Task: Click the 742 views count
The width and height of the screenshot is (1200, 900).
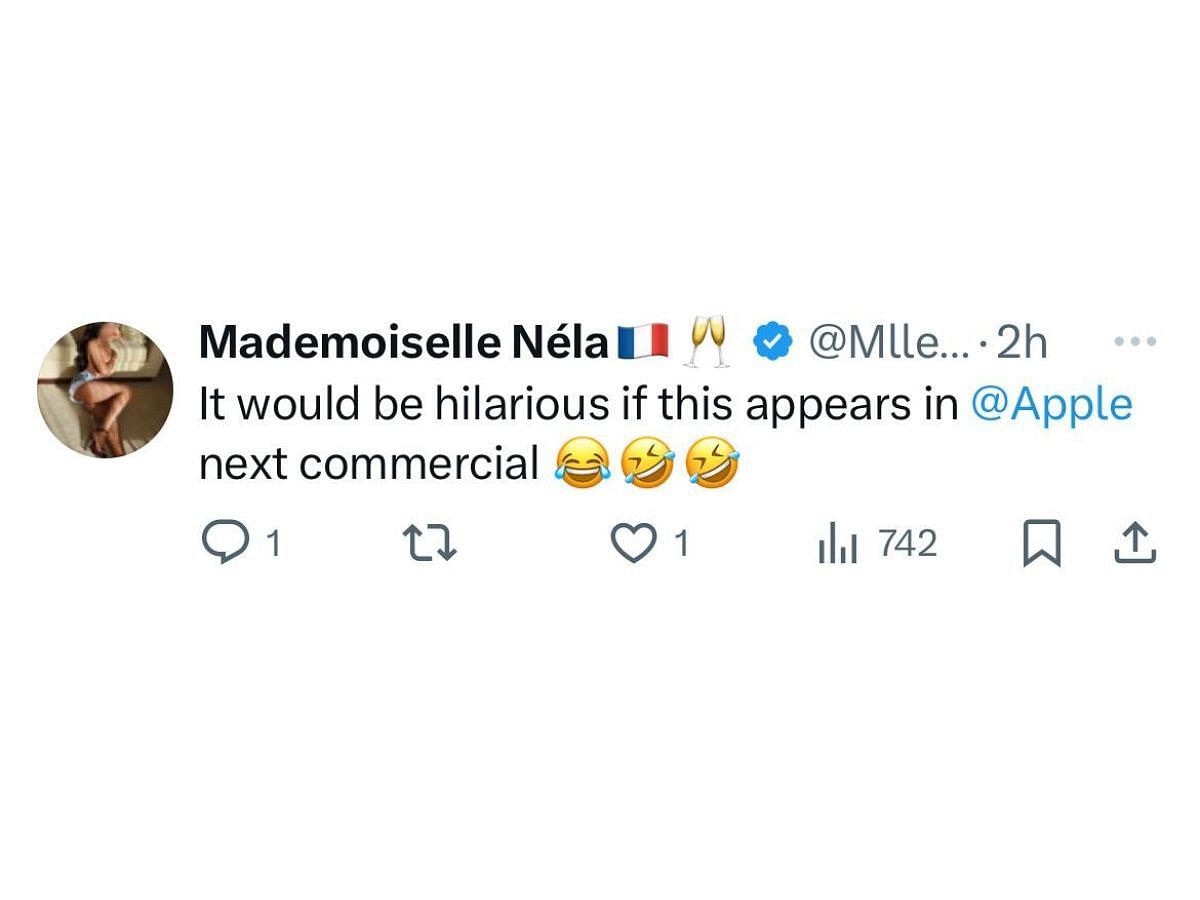Action: pyautogui.click(x=908, y=545)
